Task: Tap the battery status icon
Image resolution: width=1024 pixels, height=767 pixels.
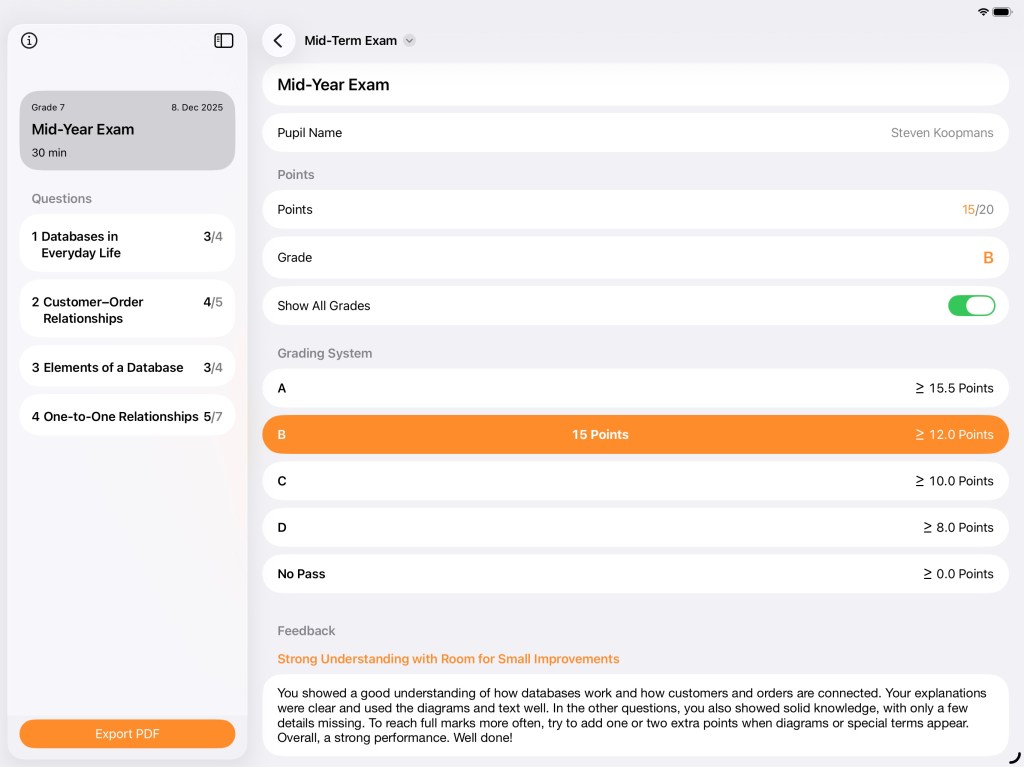Action: click(x=1002, y=11)
